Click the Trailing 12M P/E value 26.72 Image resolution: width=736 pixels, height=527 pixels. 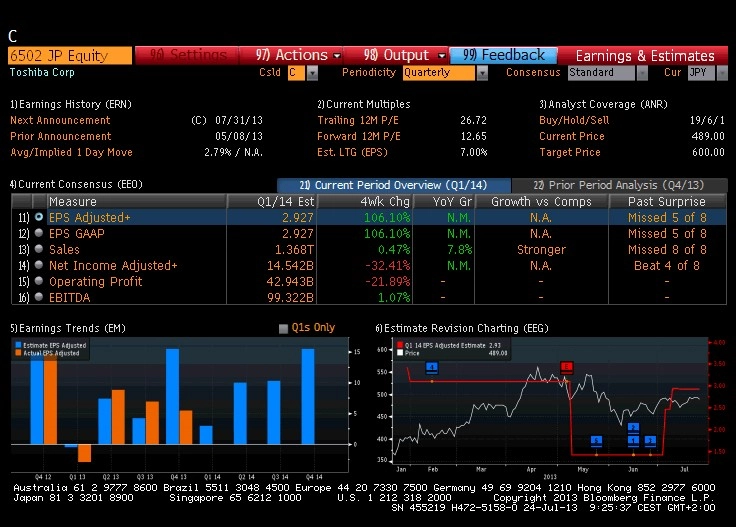tap(473, 120)
